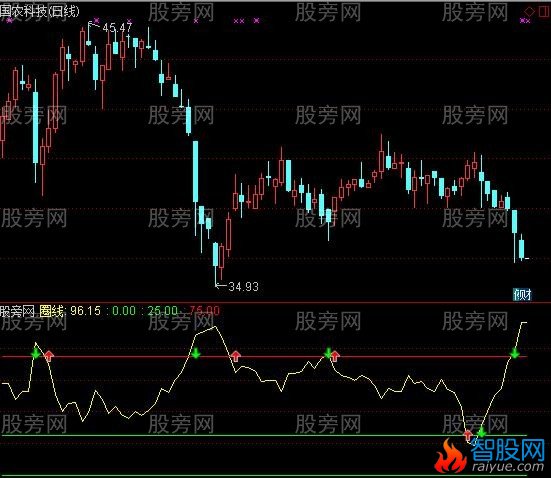Select the stock title 国农科技(日线)
This screenshot has height=478, width=551.
click(39, 11)
